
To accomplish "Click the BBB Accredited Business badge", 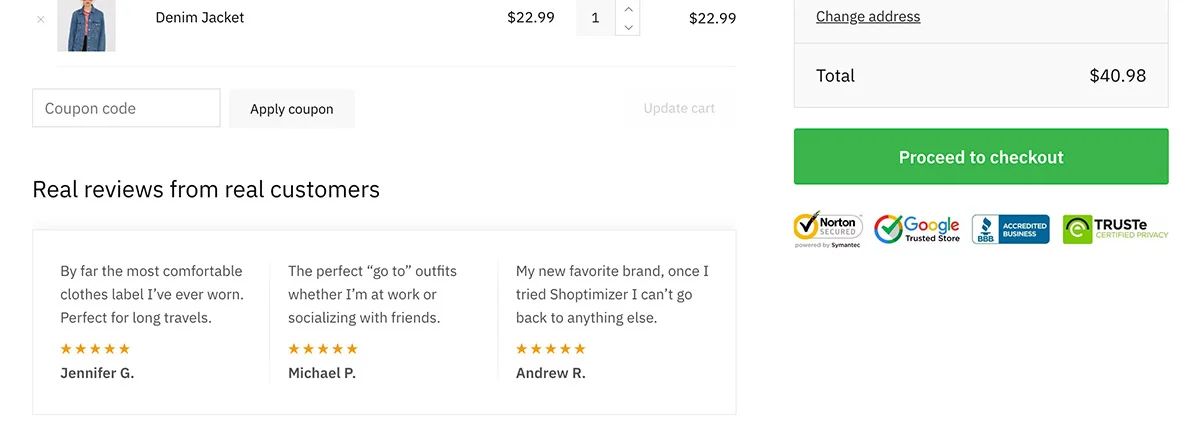I will tap(1010, 229).
